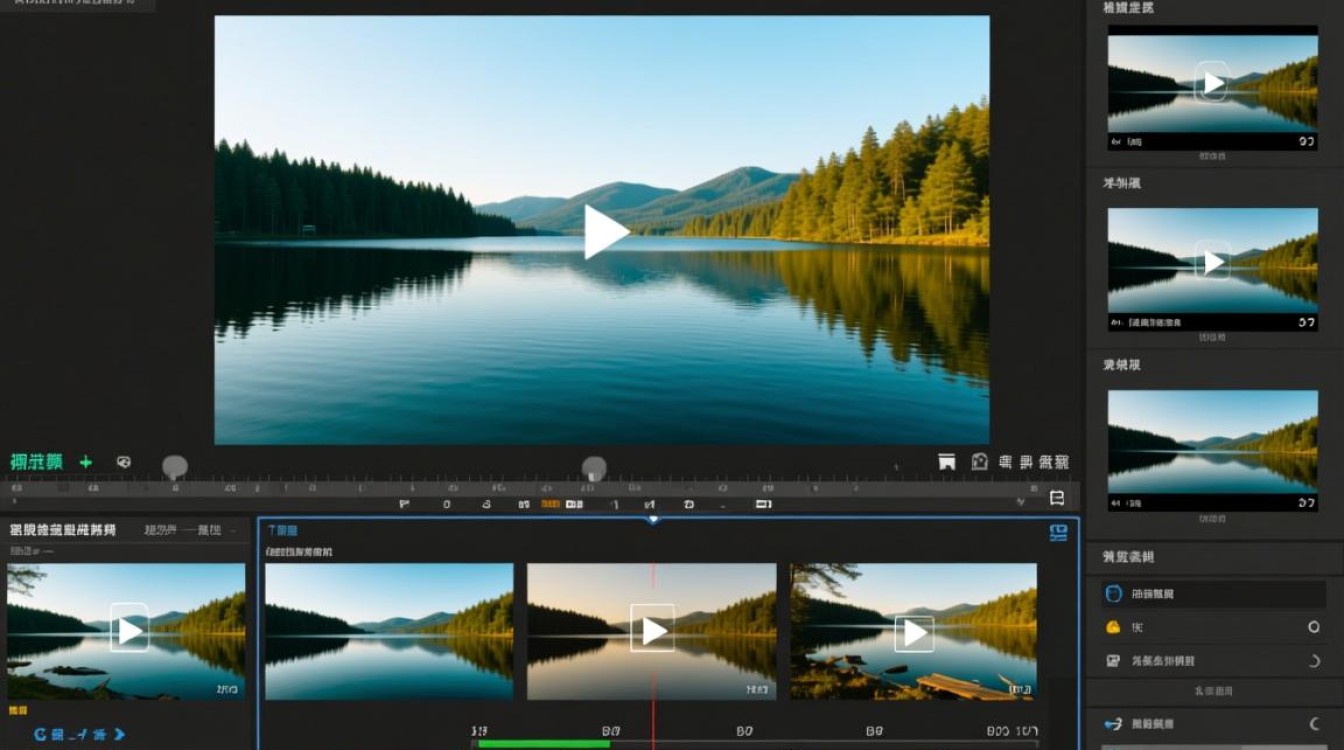Click the yellow icon in the right settings list
Image resolution: width=1344 pixels, height=750 pixels.
(x=1112, y=627)
